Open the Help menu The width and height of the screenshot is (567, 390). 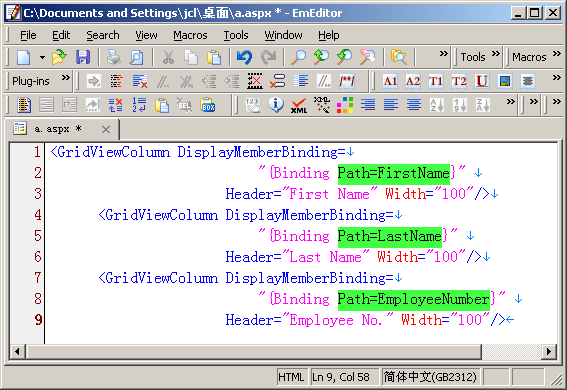pos(328,35)
